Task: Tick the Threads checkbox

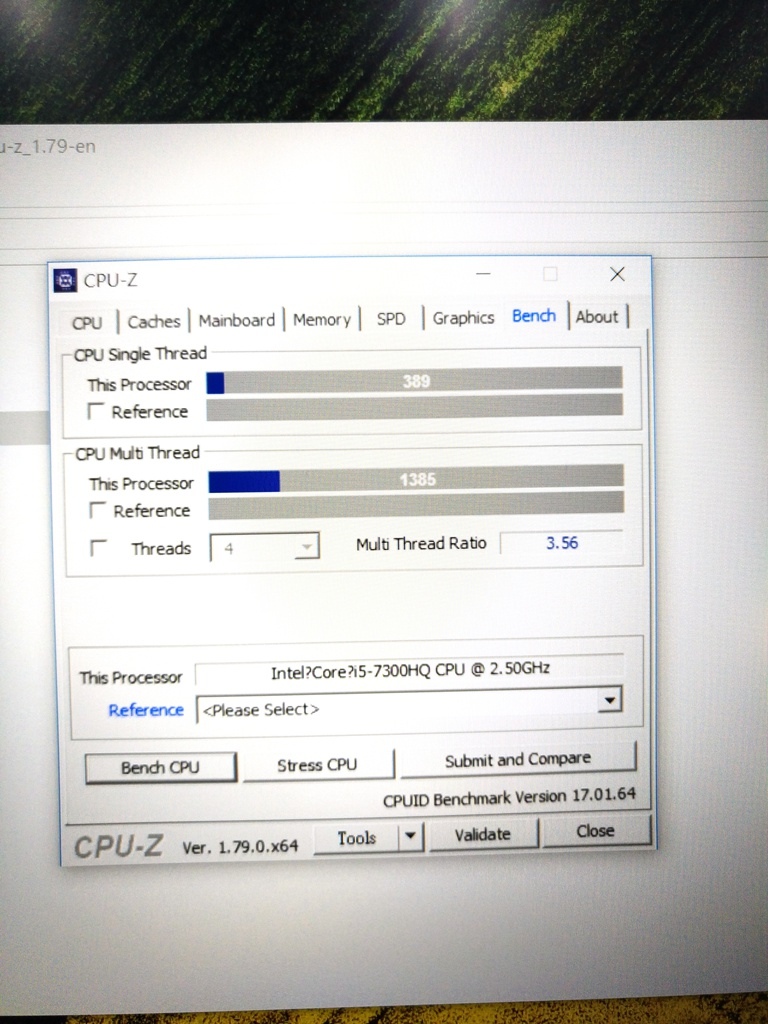Action: pyautogui.click(x=98, y=548)
